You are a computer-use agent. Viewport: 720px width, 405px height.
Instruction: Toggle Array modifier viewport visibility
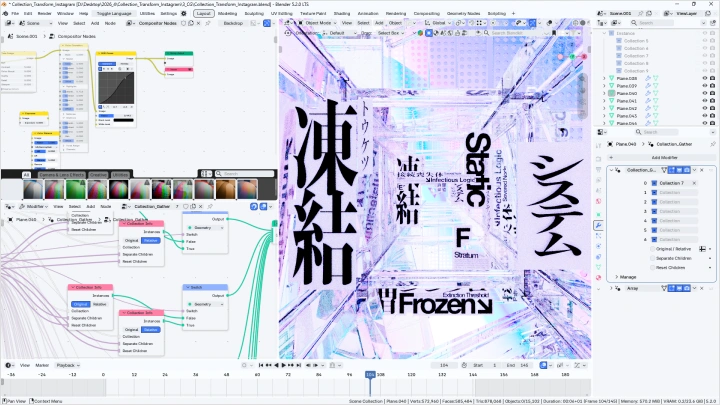[x=680, y=288]
